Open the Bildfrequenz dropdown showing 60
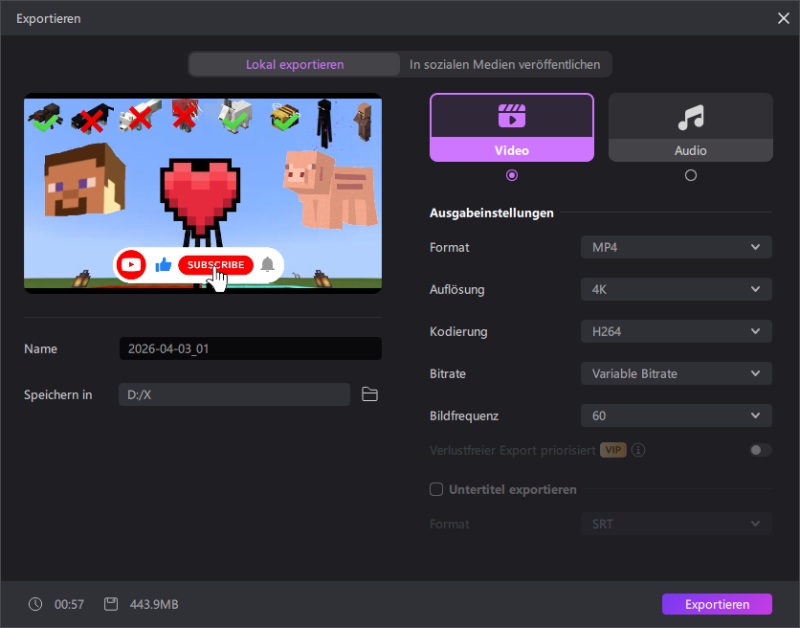This screenshot has width=800, height=628. 676,415
